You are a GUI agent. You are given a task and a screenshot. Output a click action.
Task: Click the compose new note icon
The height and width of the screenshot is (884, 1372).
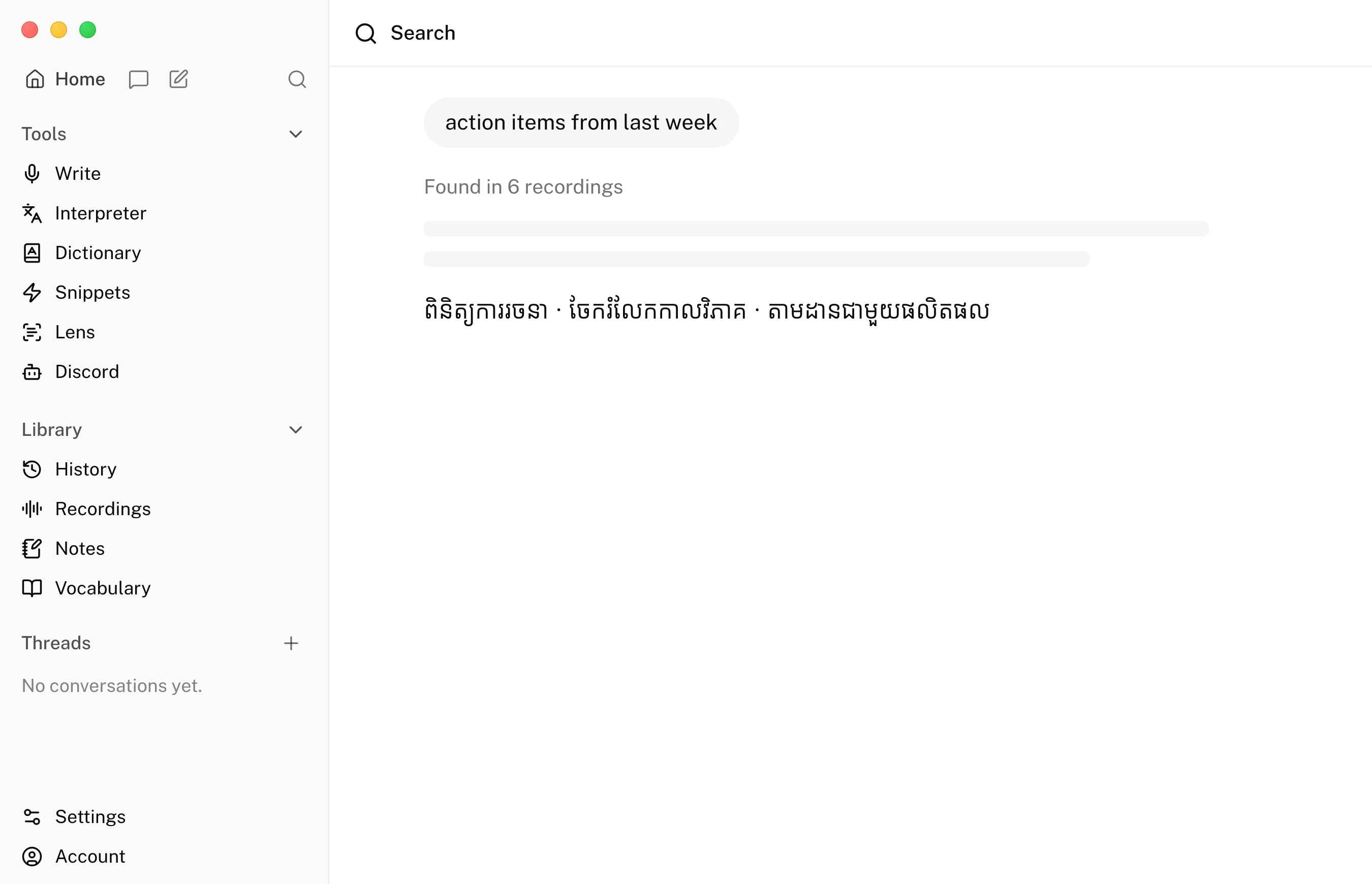(178, 79)
